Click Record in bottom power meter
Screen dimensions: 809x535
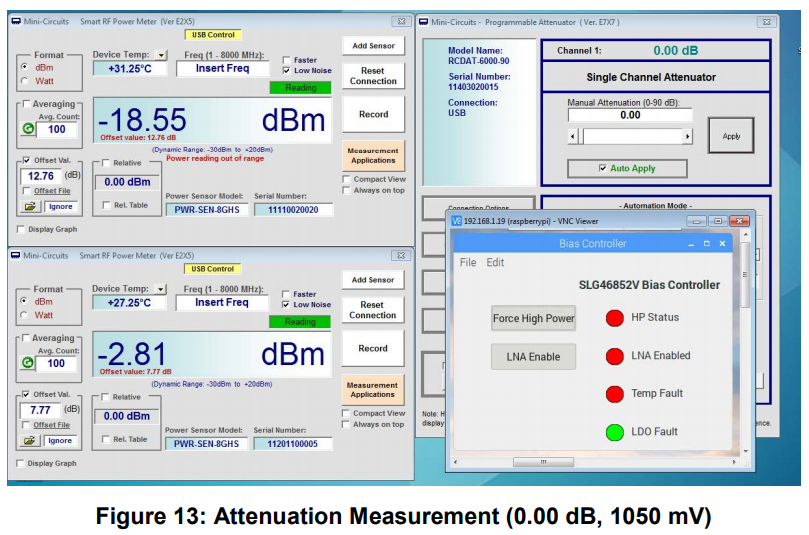[373, 348]
